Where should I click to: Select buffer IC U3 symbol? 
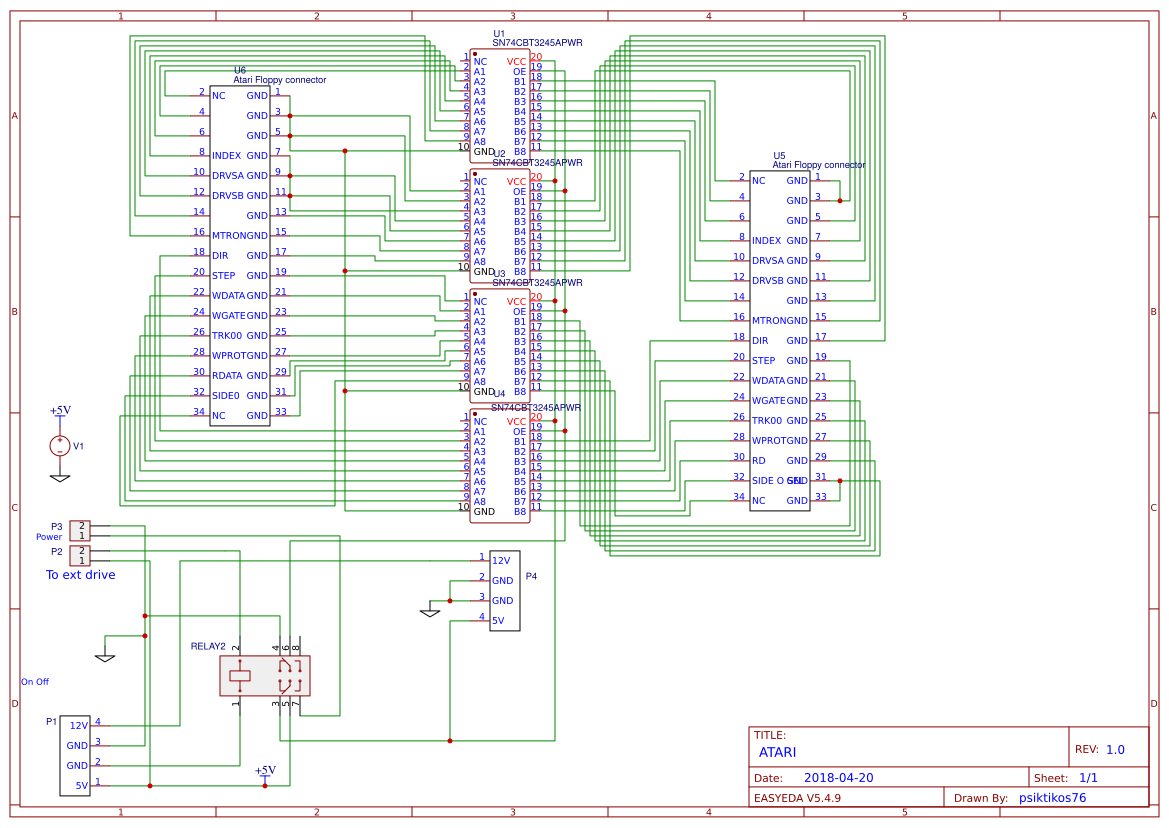point(500,345)
